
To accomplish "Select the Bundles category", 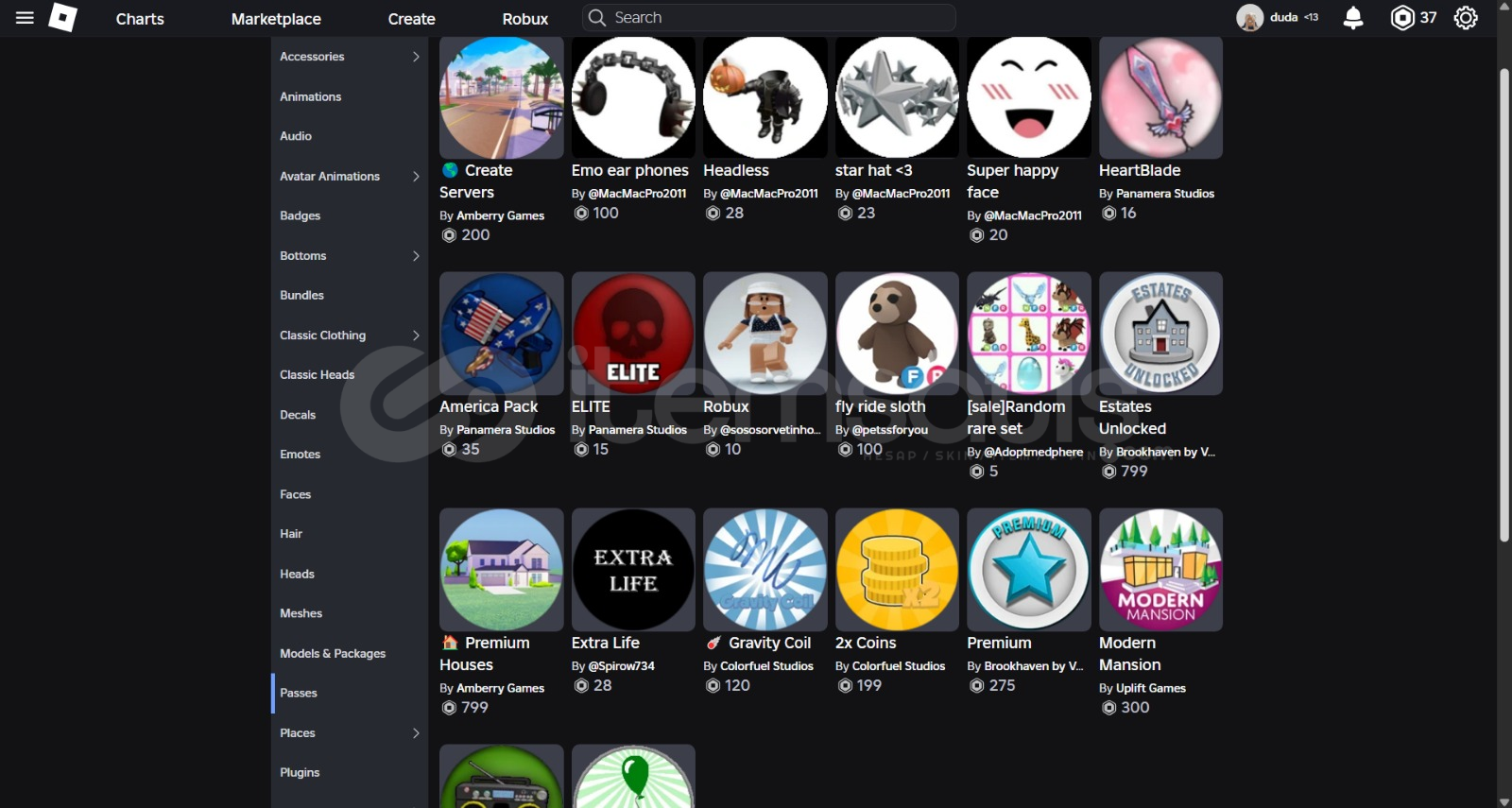I will 302,295.
